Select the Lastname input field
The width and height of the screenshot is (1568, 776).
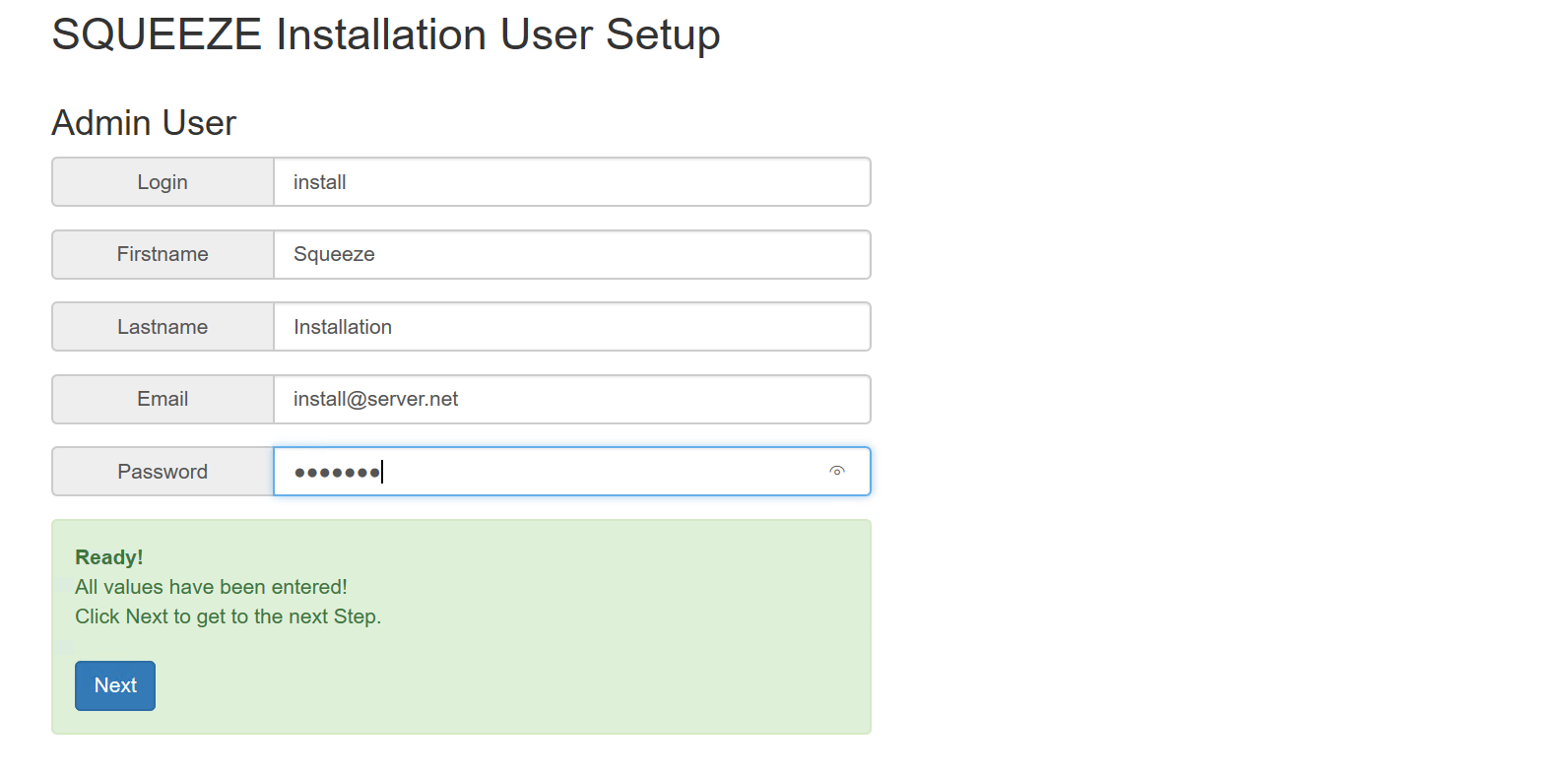click(571, 327)
